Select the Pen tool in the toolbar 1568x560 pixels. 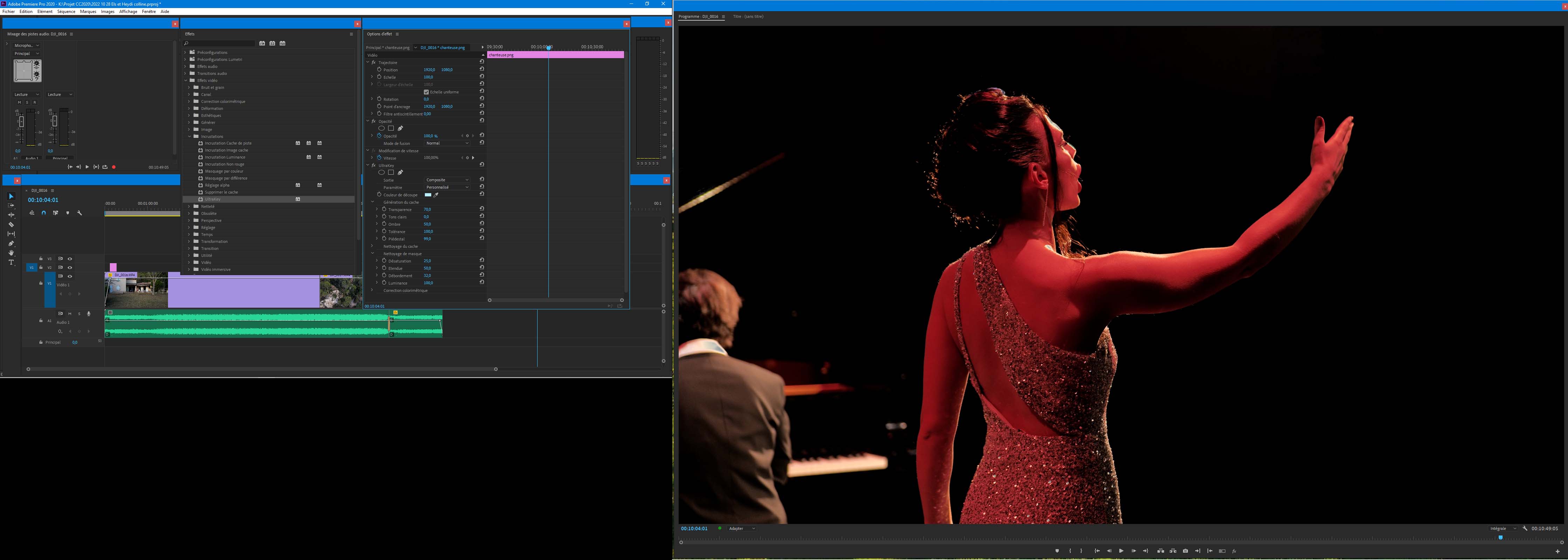[11, 244]
